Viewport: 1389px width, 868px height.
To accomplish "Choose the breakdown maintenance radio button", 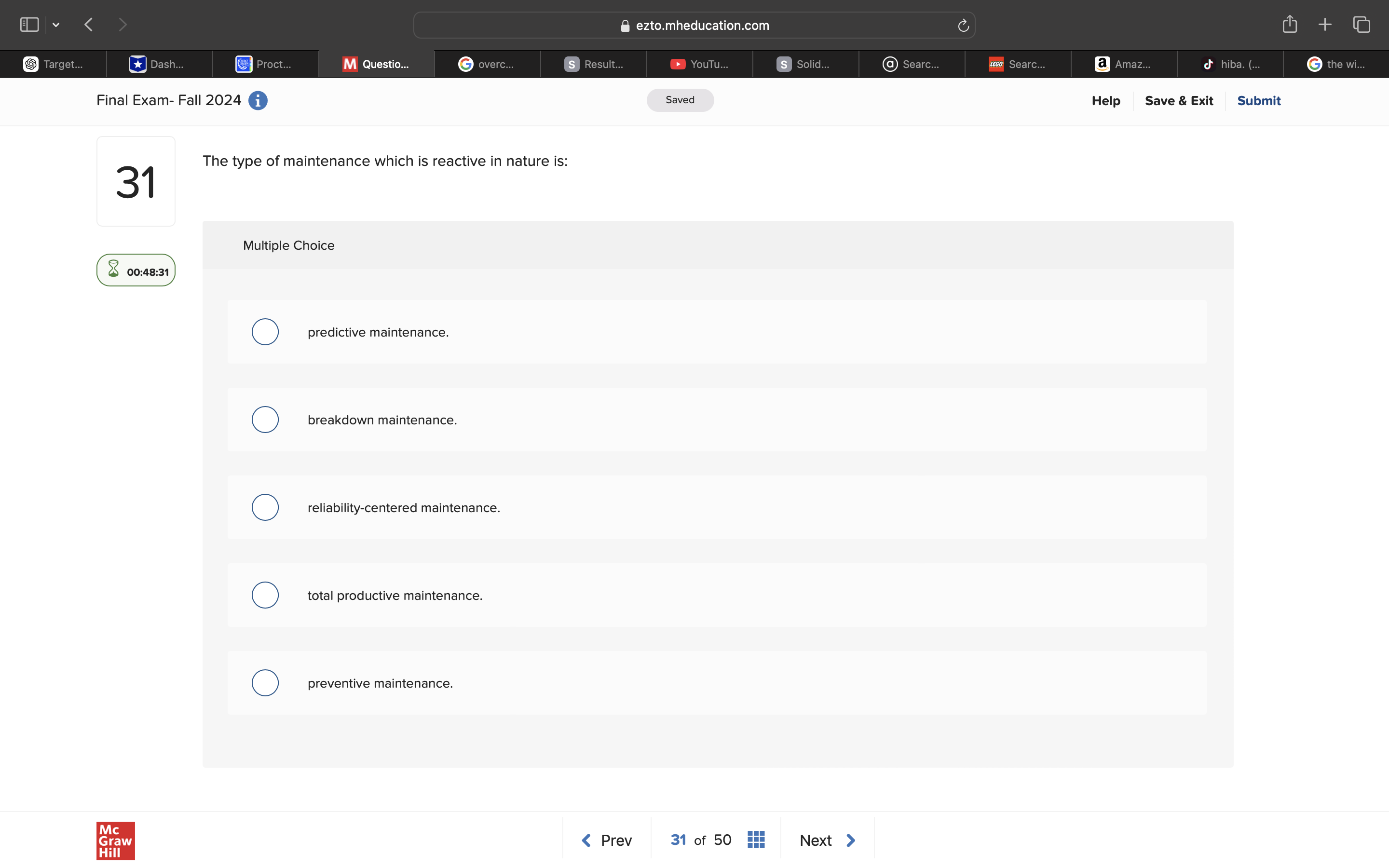I will (x=265, y=420).
